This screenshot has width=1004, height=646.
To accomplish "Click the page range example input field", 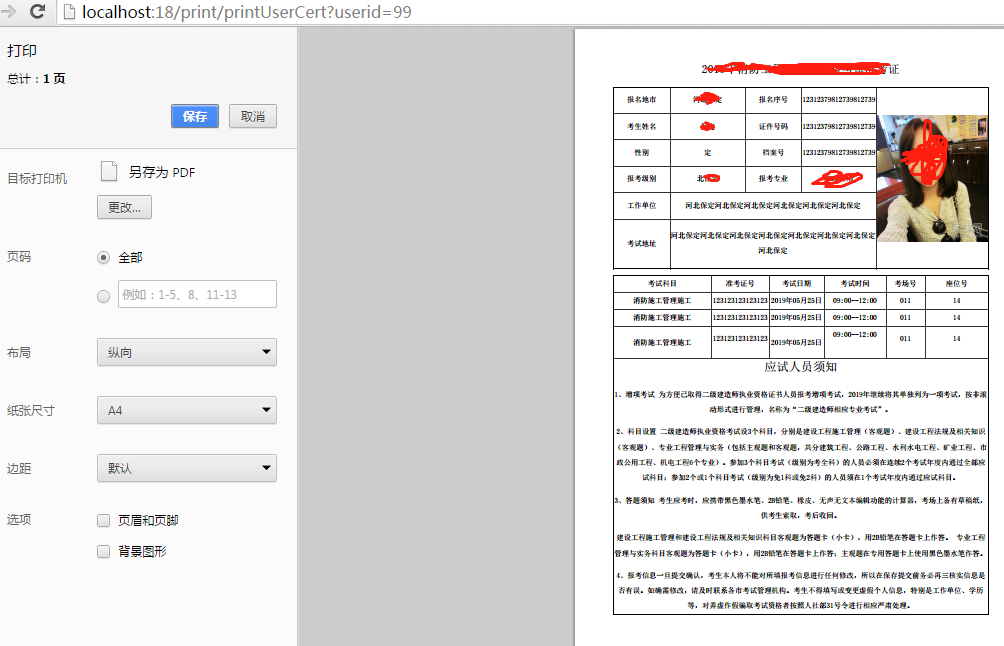I will point(196,294).
